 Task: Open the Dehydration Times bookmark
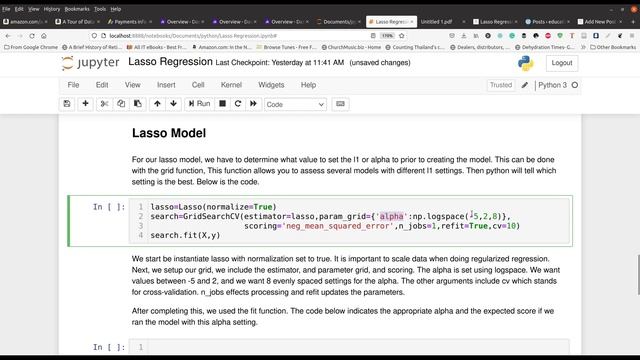click(544, 47)
